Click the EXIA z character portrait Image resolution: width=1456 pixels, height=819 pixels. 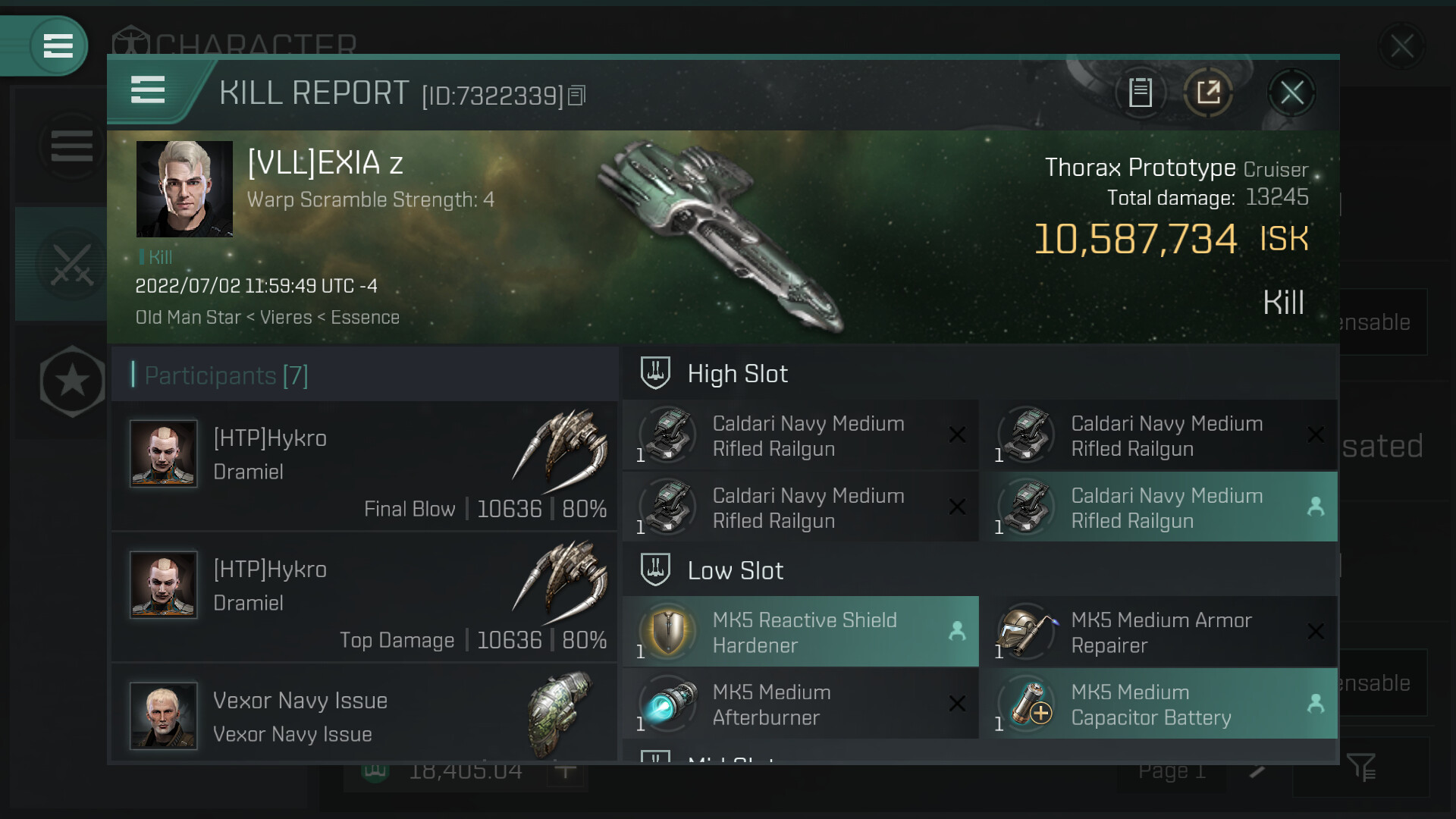(x=184, y=189)
